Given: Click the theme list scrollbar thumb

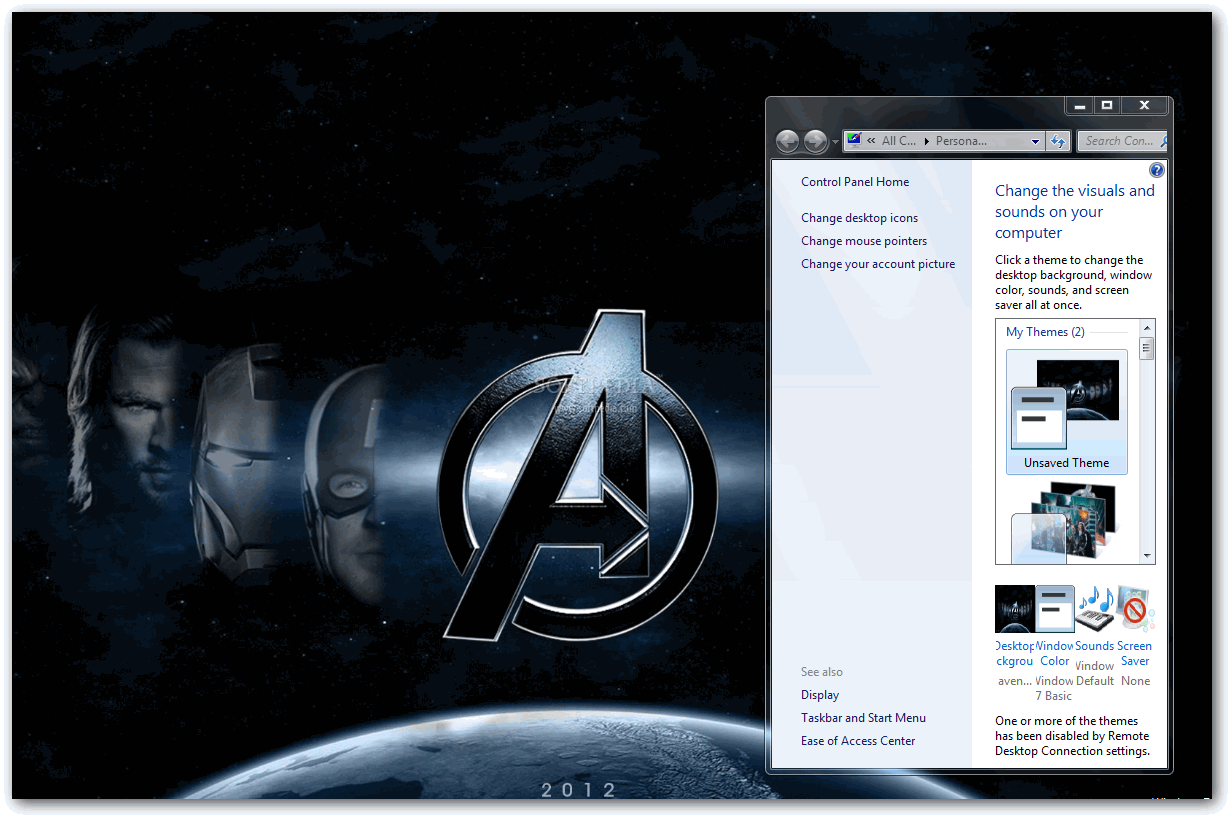Looking at the screenshot, I should click(1147, 348).
